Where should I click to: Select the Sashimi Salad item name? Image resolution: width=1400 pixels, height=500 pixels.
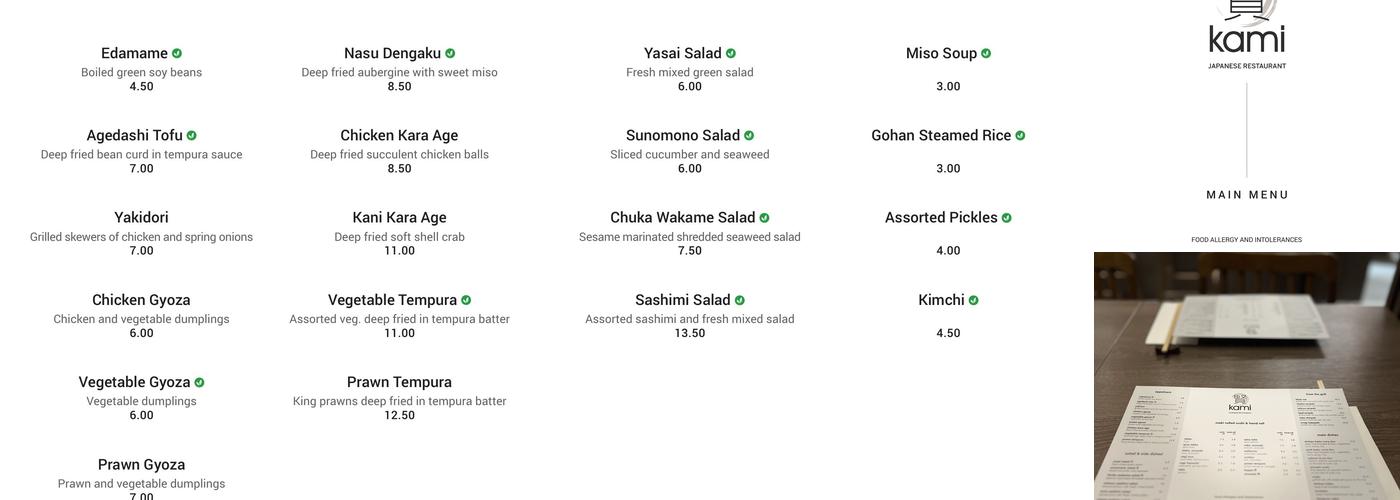(x=683, y=300)
